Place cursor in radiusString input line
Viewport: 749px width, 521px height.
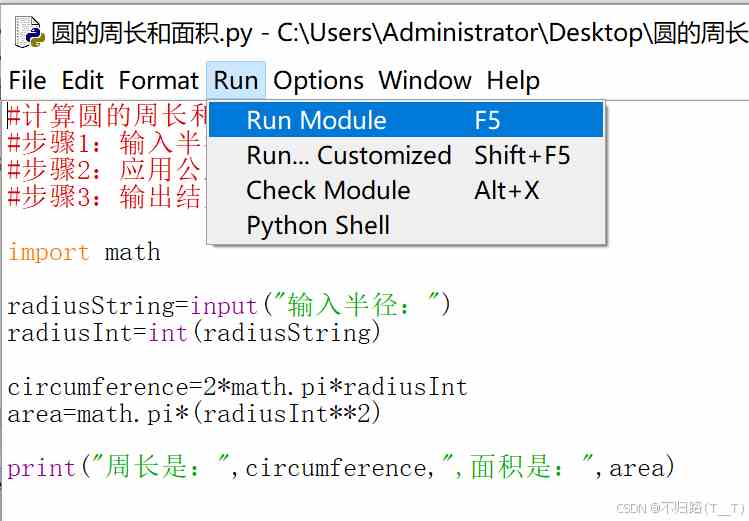pos(229,305)
